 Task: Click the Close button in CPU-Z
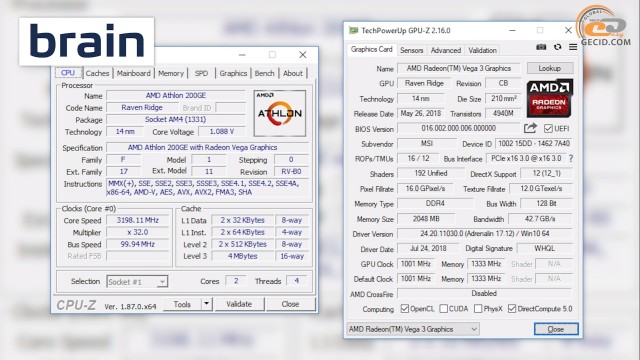pyautogui.click(x=291, y=304)
